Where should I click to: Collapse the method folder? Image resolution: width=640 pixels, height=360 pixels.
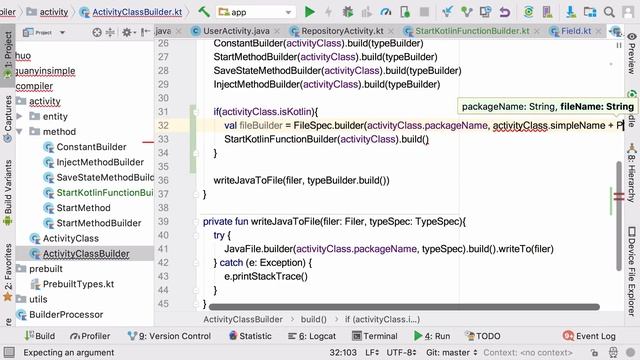pos(19,131)
